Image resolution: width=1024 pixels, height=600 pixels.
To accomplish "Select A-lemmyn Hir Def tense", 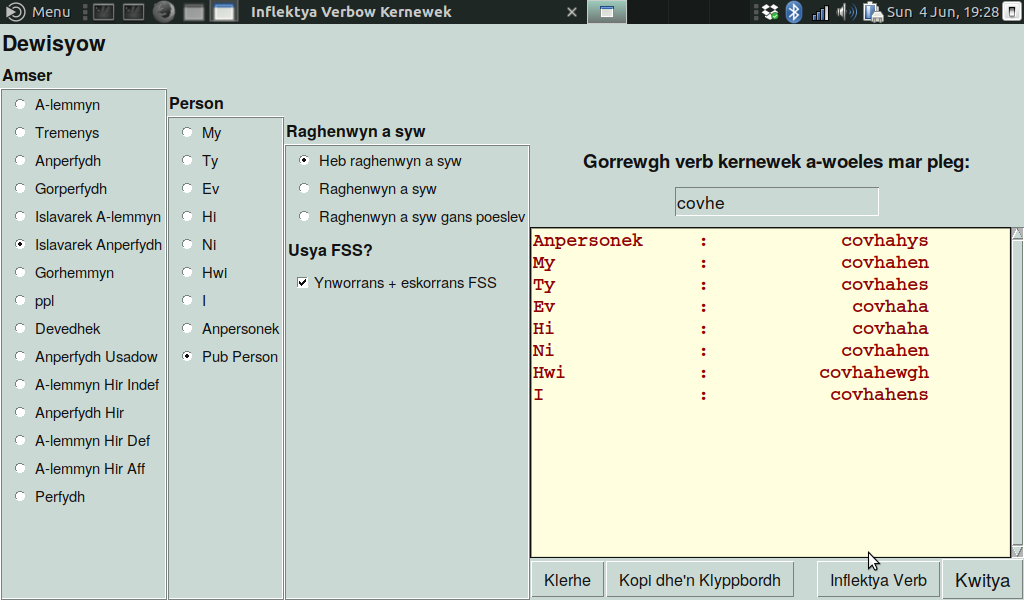I will (20, 441).
